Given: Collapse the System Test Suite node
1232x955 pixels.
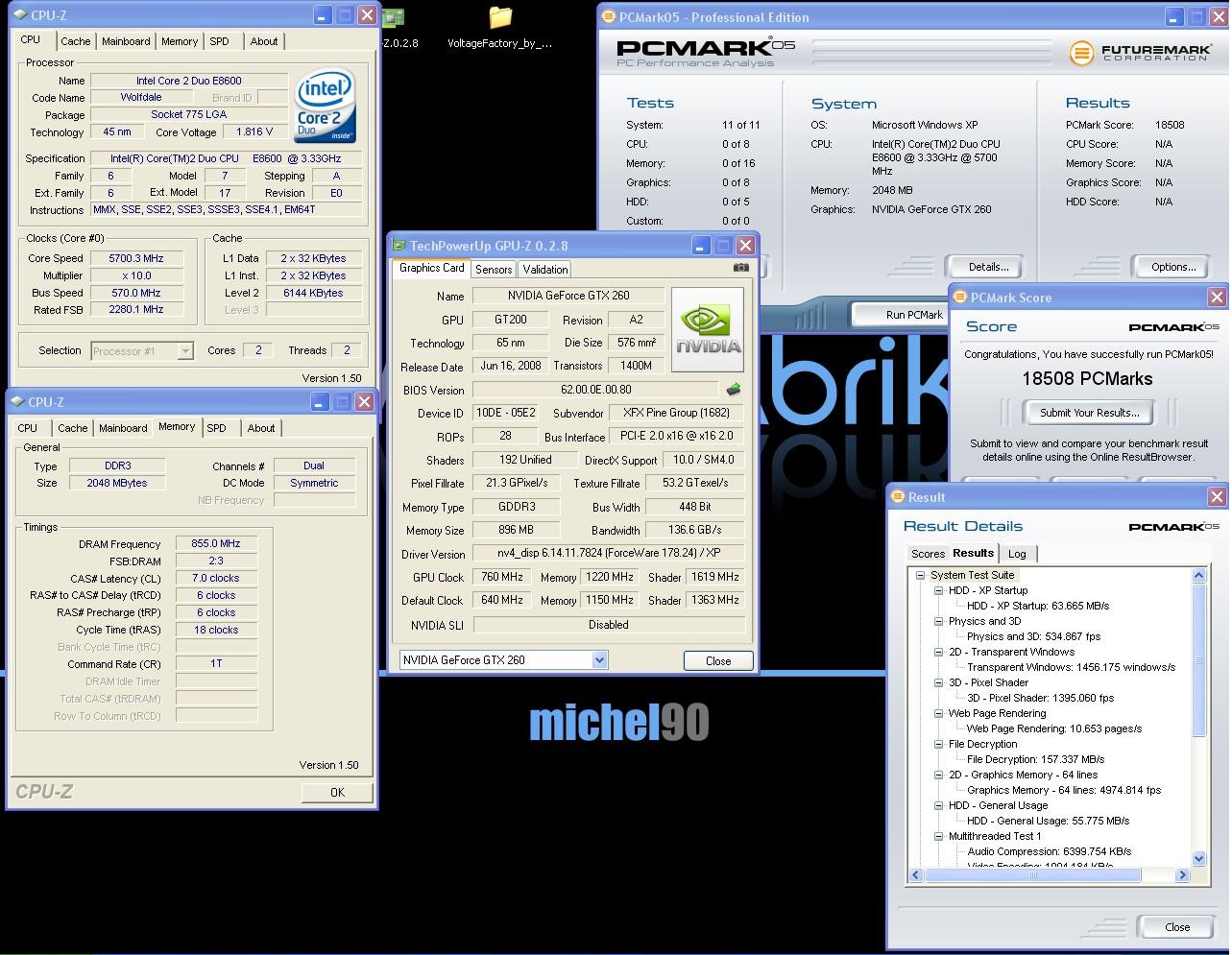Looking at the screenshot, I should click(x=920, y=575).
